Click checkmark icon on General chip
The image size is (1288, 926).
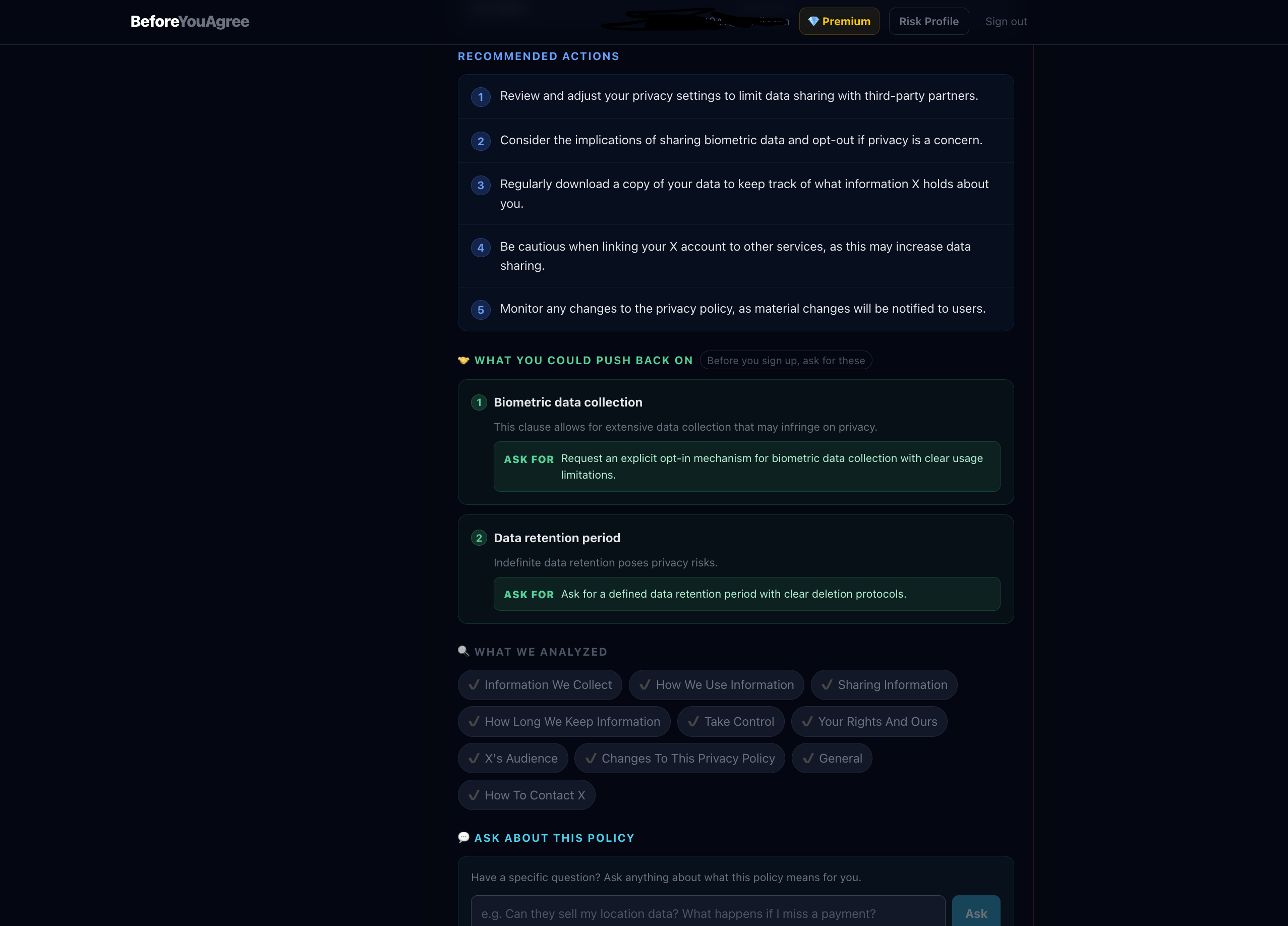coord(807,759)
